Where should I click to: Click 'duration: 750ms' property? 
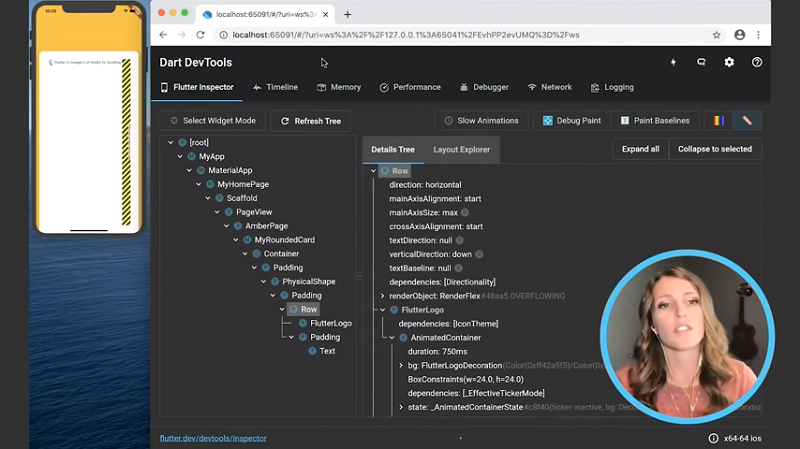pos(437,352)
